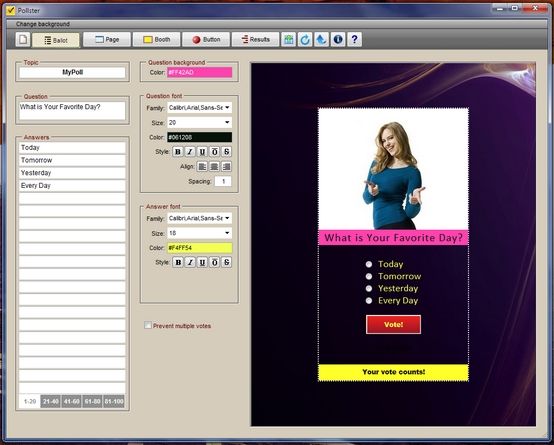
Task: Toggle overline in Answer font style
Action: 214,262
